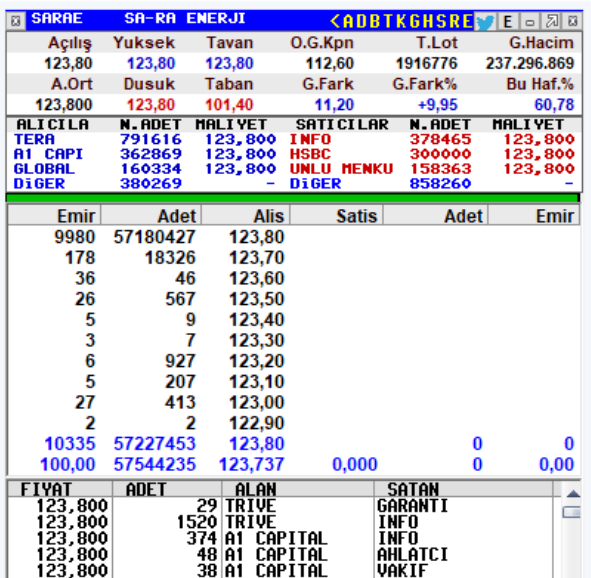Click yellow letter K shortcut in title bar
This screenshot has width=591, height=578.
coord(401,21)
